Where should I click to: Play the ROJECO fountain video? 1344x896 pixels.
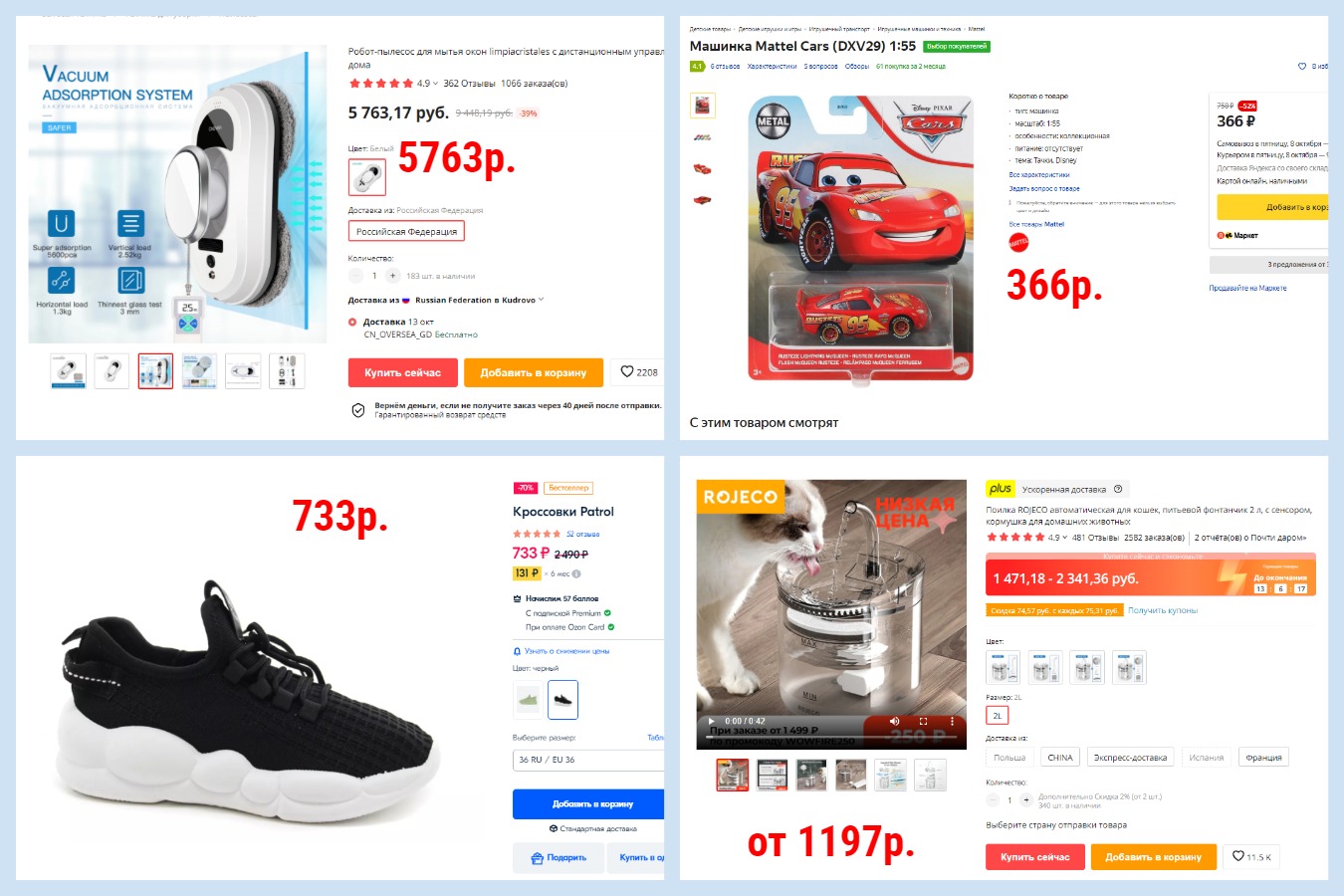click(x=711, y=721)
